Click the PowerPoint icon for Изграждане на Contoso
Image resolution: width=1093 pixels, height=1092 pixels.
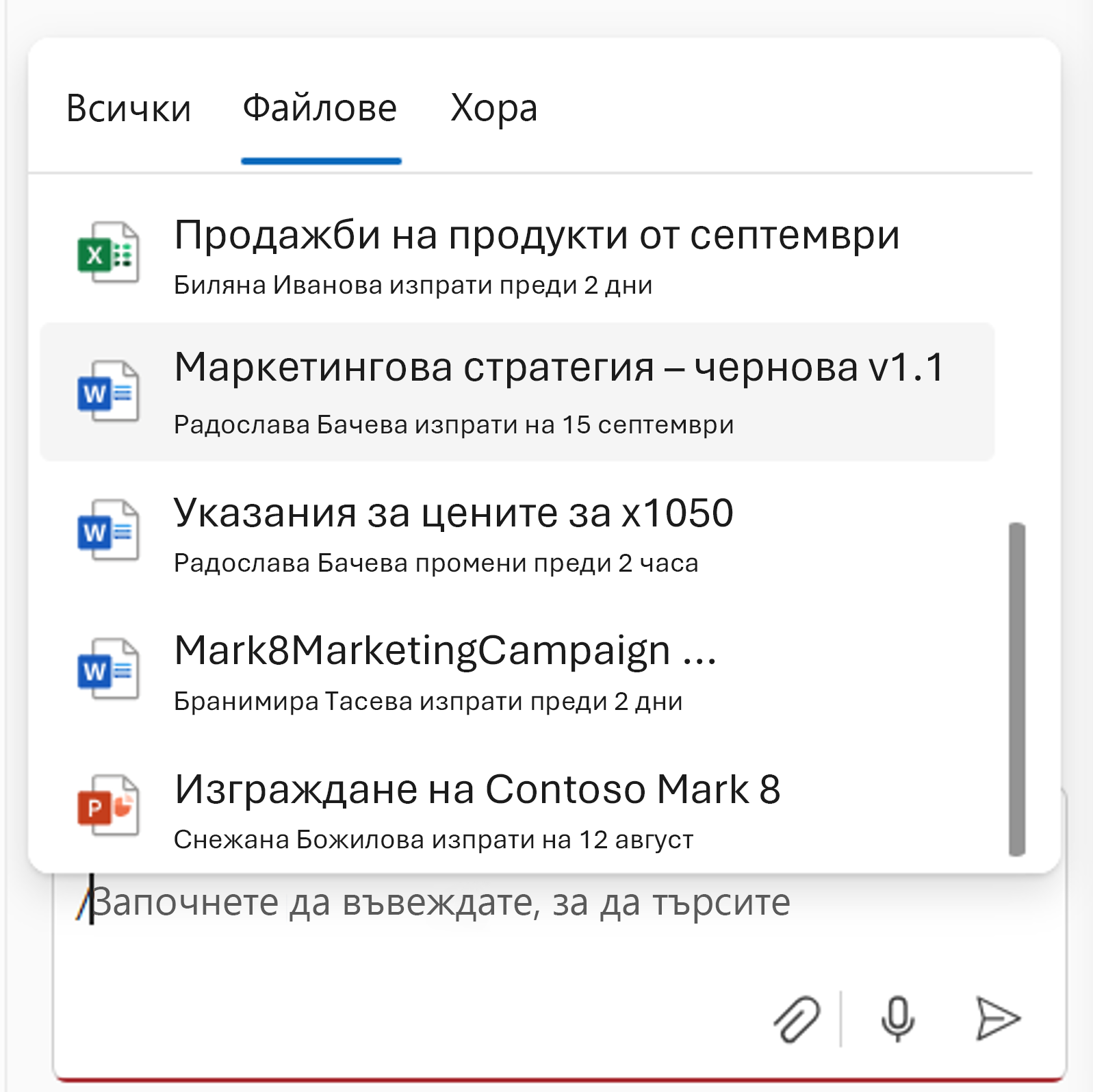tap(108, 806)
